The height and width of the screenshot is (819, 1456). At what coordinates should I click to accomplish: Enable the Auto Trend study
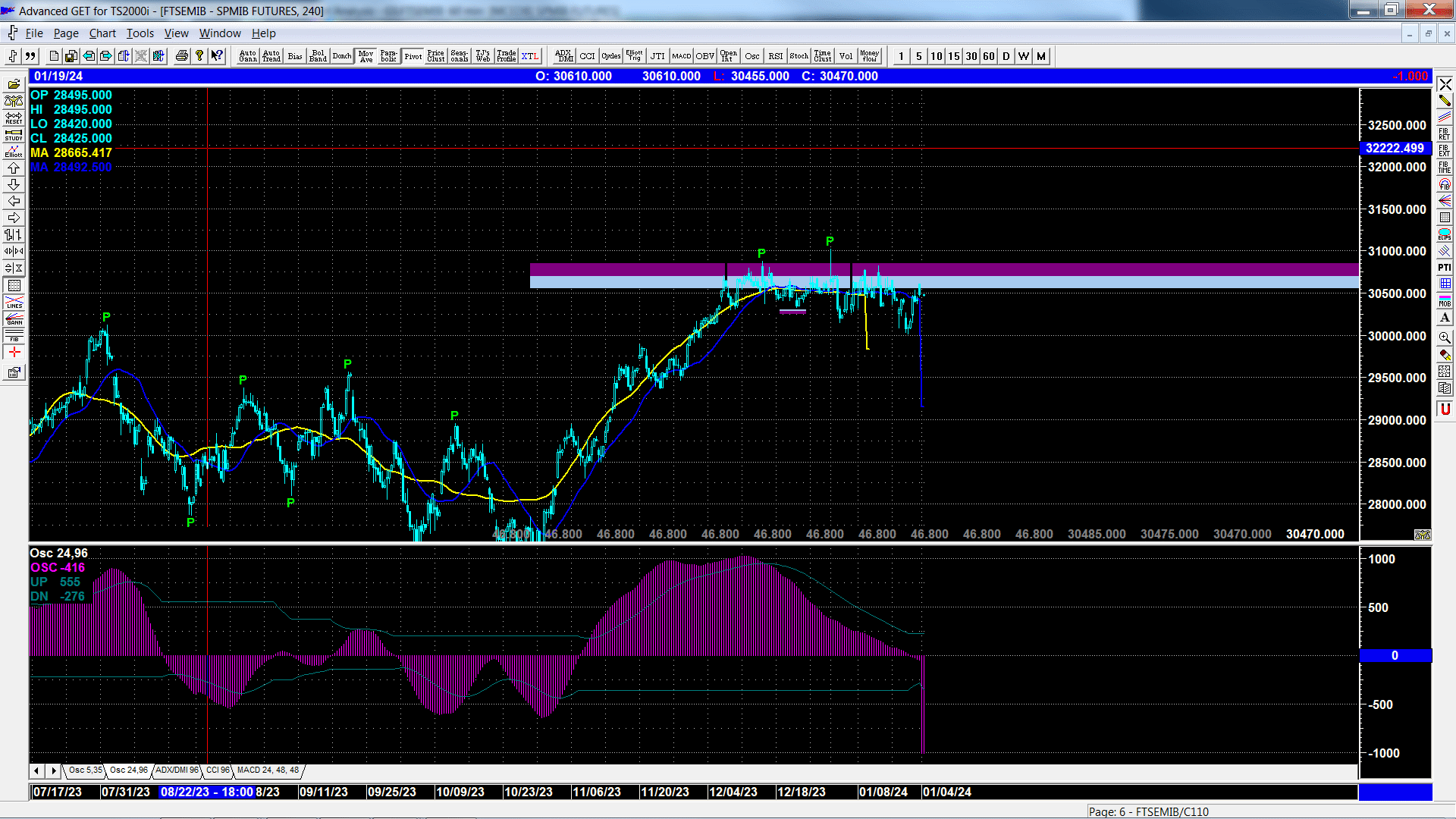coord(271,56)
